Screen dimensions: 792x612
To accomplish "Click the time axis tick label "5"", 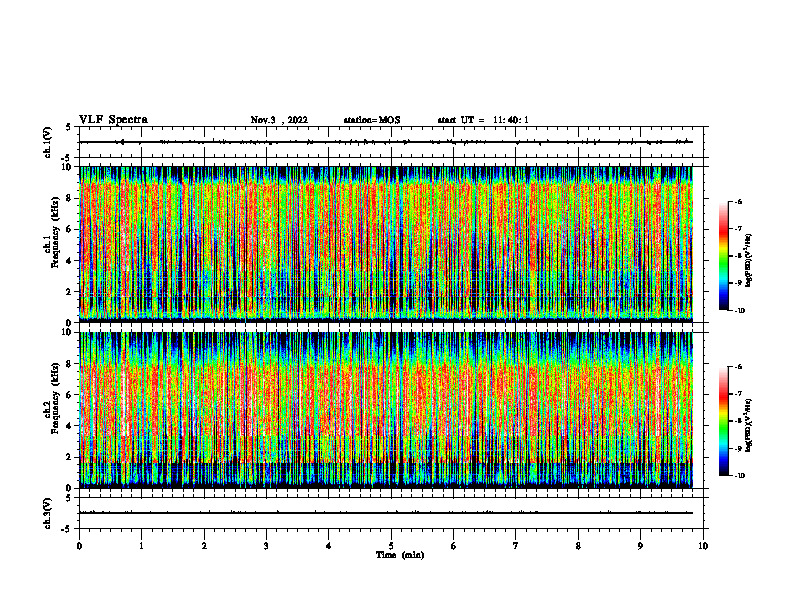I will point(391,546).
